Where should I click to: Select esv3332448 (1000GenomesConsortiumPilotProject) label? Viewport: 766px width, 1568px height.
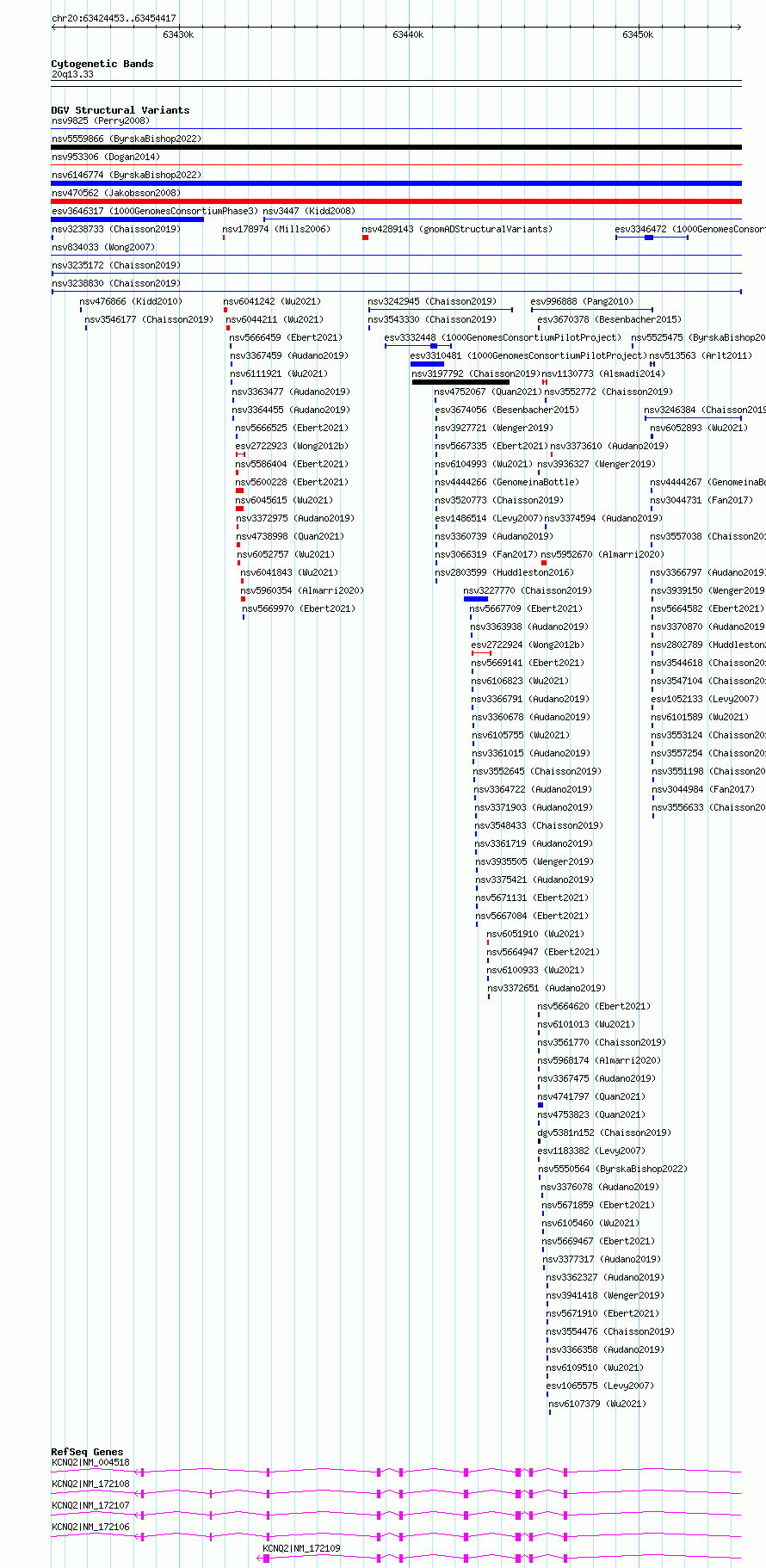pyautogui.click(x=502, y=337)
